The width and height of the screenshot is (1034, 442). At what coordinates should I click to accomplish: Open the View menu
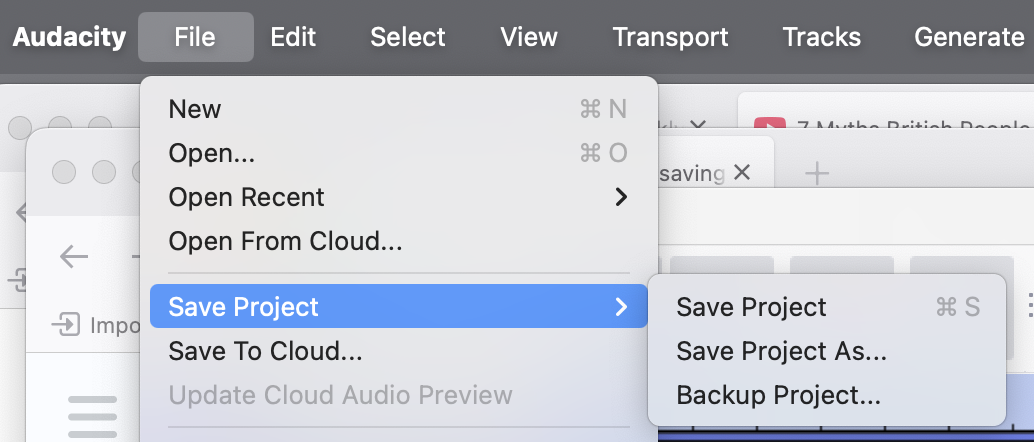coord(529,37)
